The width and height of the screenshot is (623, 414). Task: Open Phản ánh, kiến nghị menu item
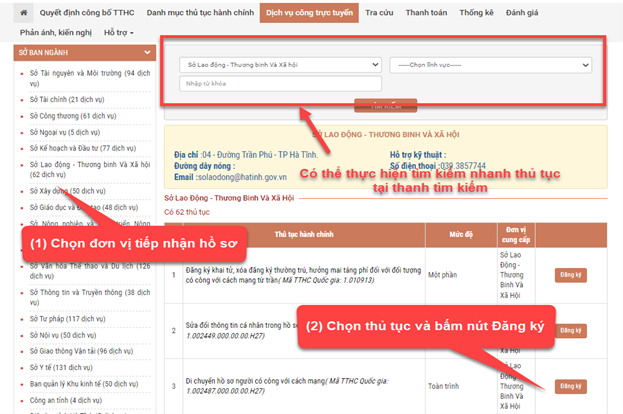pos(56,33)
